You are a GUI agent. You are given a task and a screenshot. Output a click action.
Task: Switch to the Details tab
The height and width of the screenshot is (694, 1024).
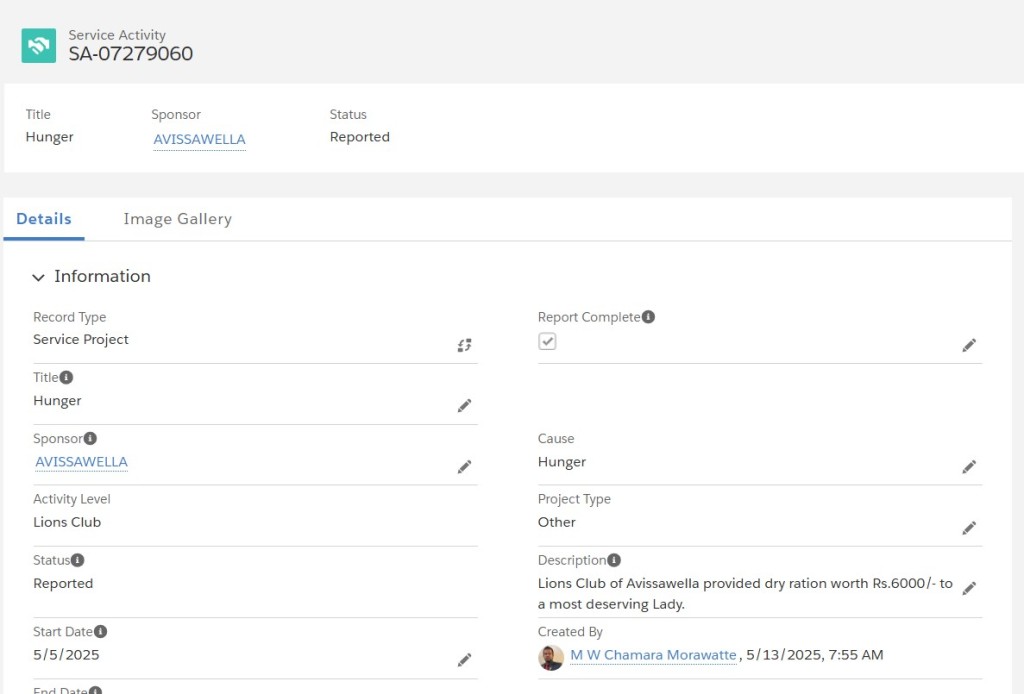(44, 219)
